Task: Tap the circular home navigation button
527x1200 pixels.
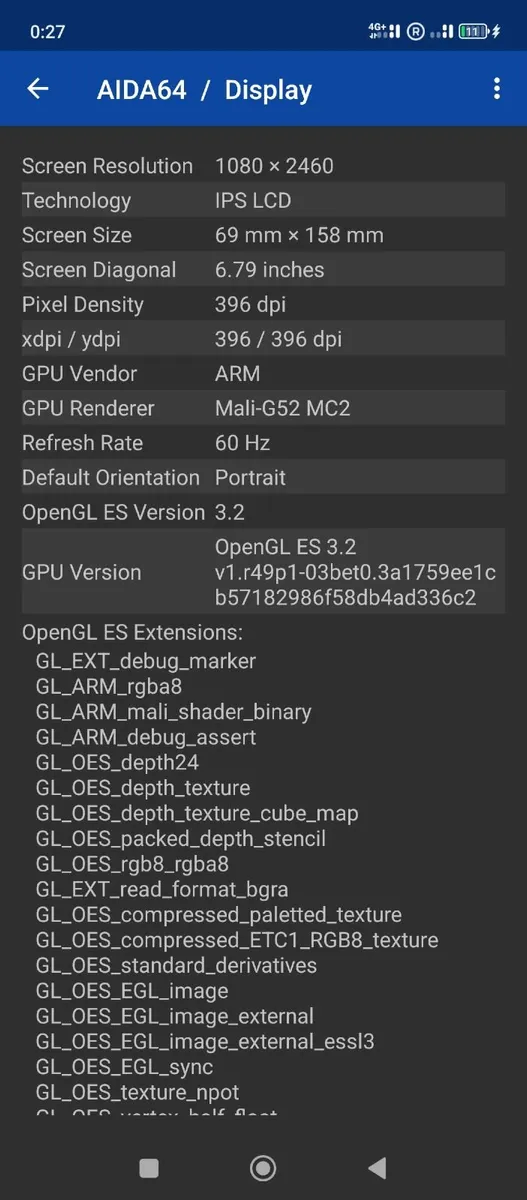Action: click(263, 1167)
